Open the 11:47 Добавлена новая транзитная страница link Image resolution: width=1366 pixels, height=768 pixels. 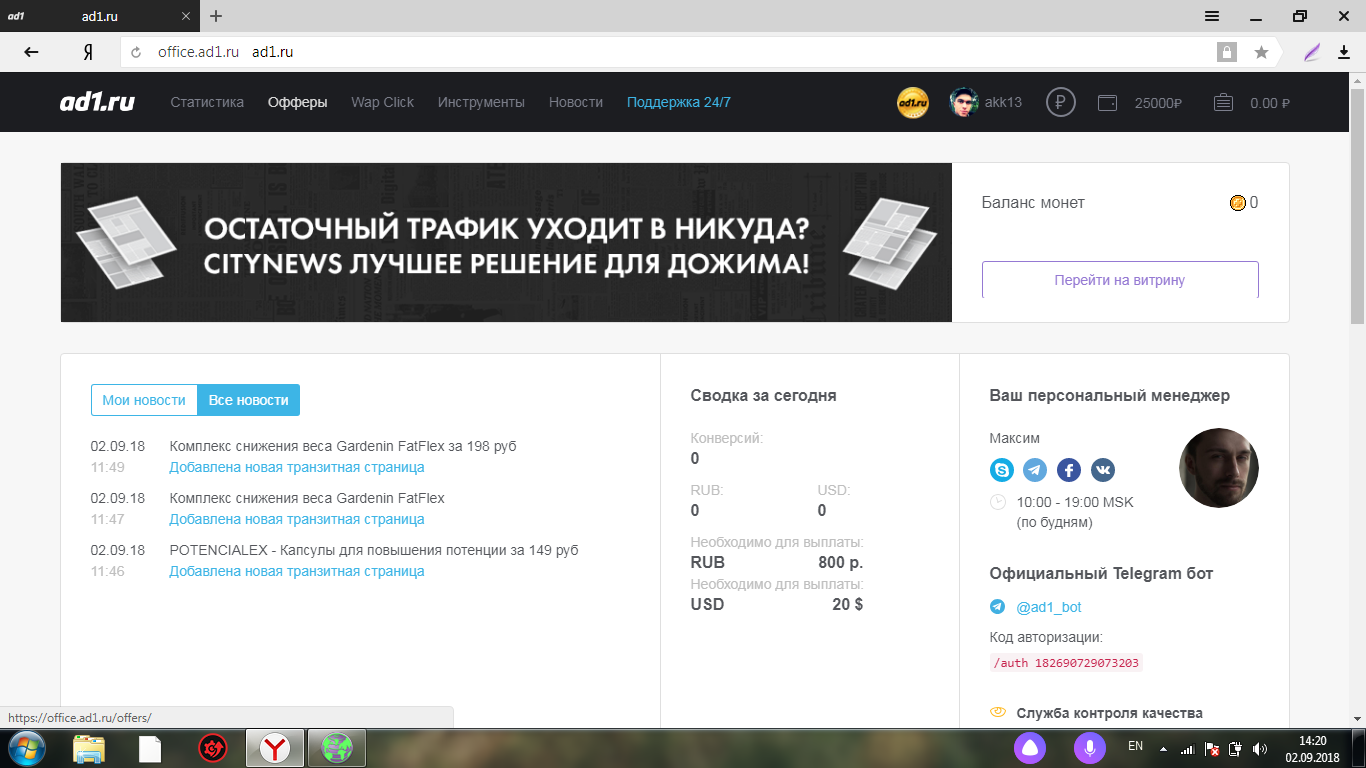297,519
